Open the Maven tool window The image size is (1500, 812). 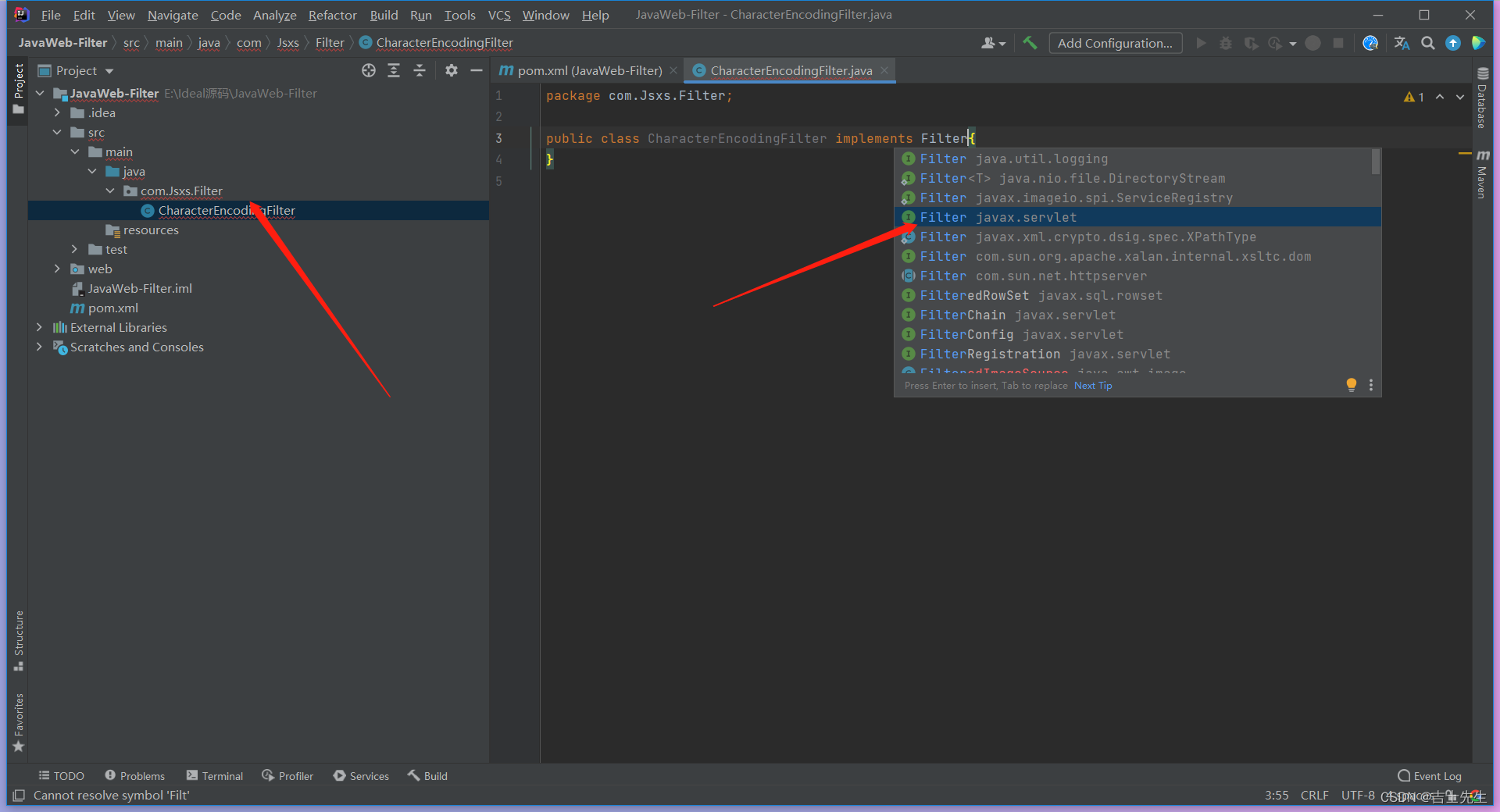click(x=1482, y=174)
